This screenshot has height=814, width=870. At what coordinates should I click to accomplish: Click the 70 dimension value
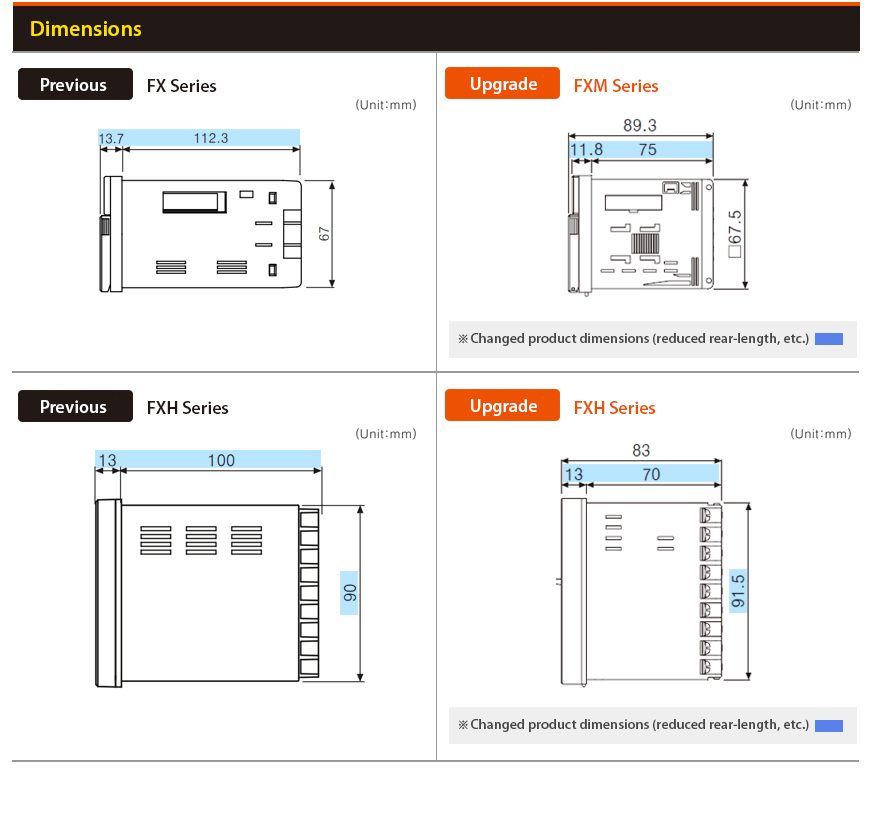click(x=651, y=474)
